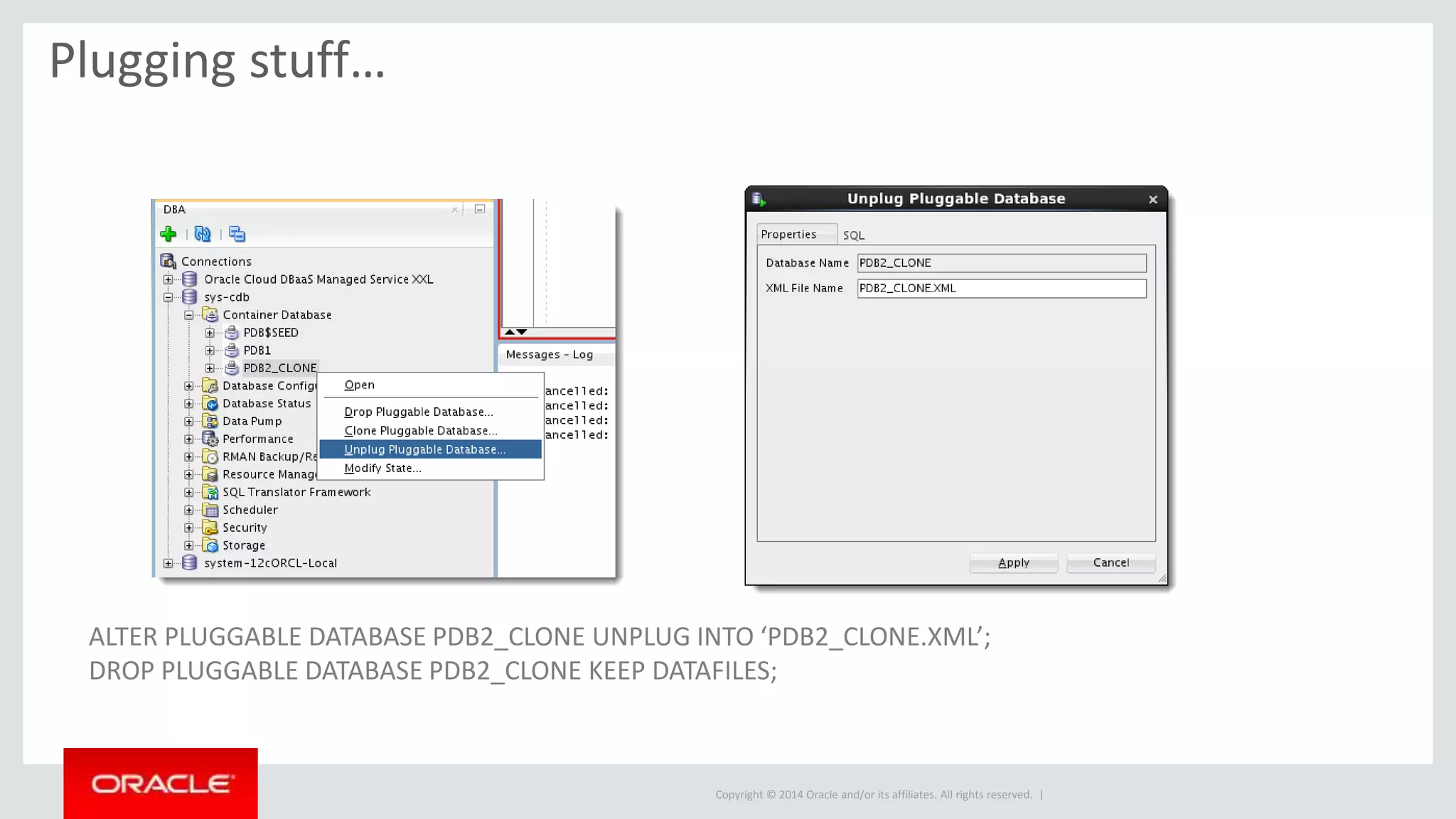
Task: Collapse the Container Database node
Action: 189,315
